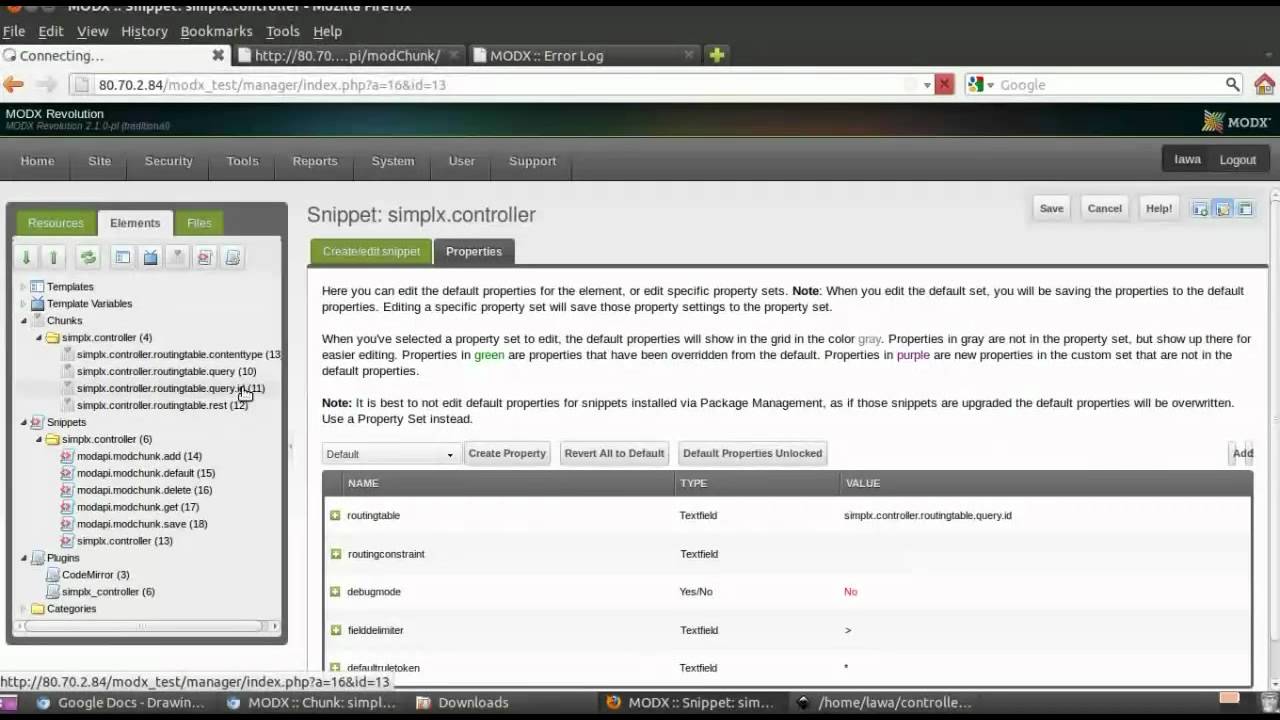Screen dimensions: 1280x720
Task: Click the collapse-all green up-arrow tree icon
Action: pyautogui.click(x=54, y=257)
